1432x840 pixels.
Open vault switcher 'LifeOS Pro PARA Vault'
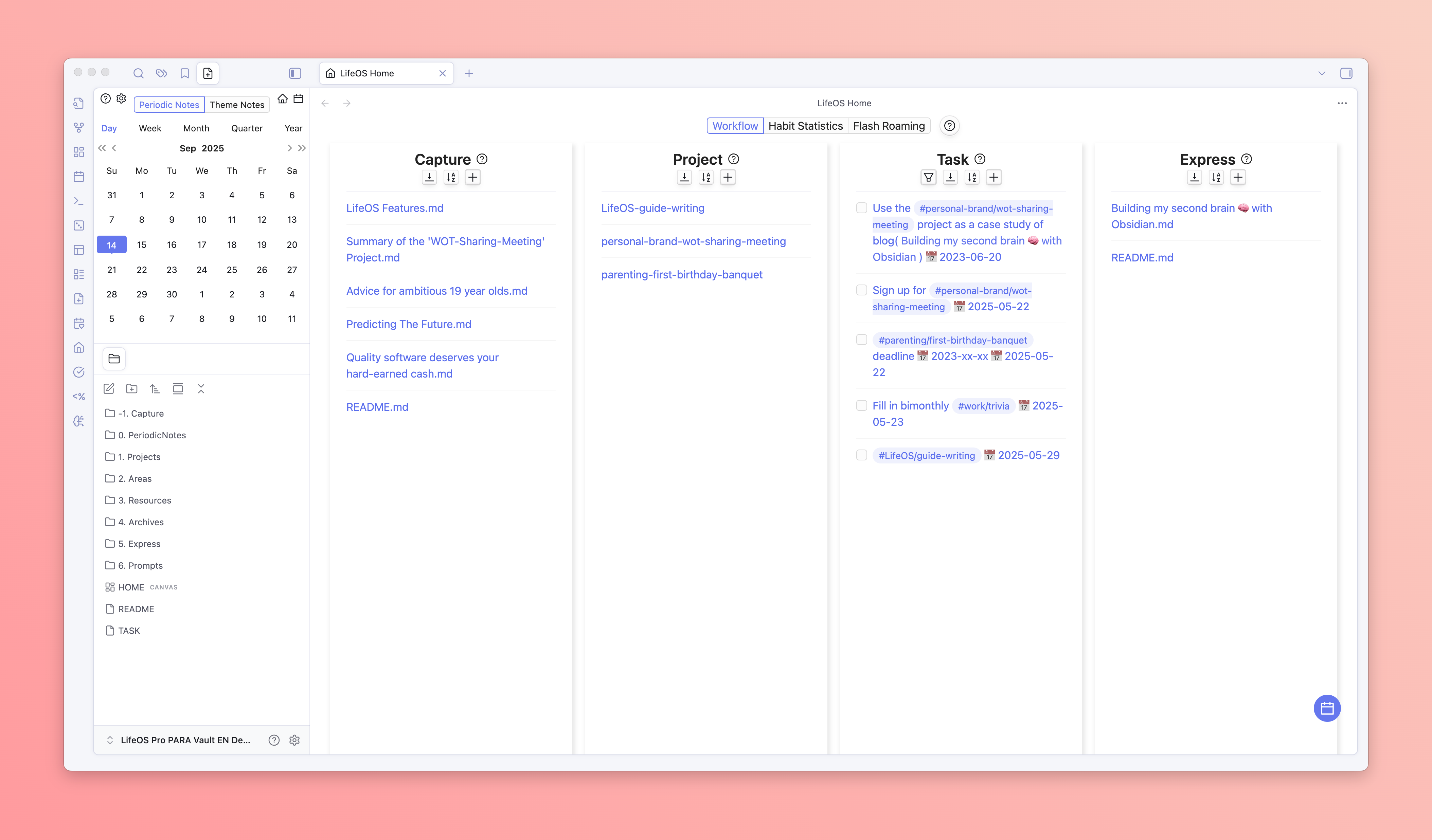(x=179, y=739)
